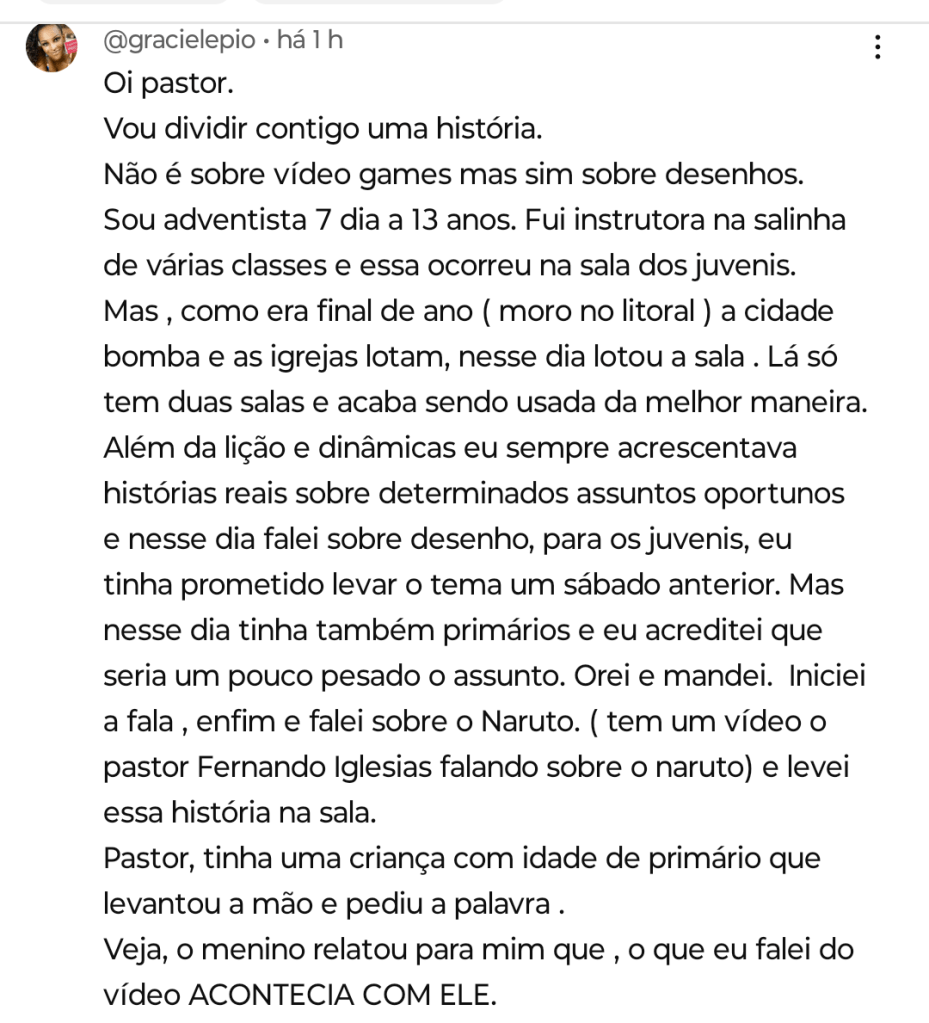Click the "Oi pastor." greeting line
This screenshot has height=1023, width=929.
(168, 85)
